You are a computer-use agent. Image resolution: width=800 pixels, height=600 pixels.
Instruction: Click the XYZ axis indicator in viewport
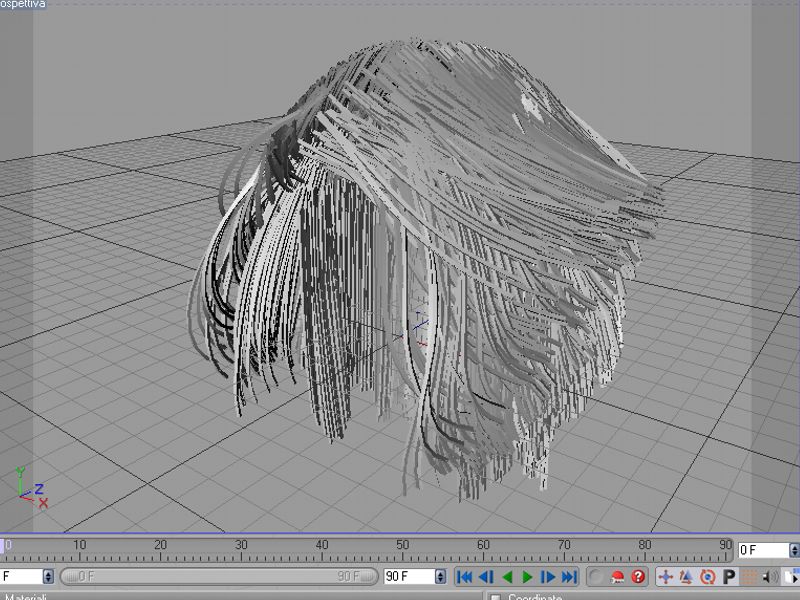(32, 488)
